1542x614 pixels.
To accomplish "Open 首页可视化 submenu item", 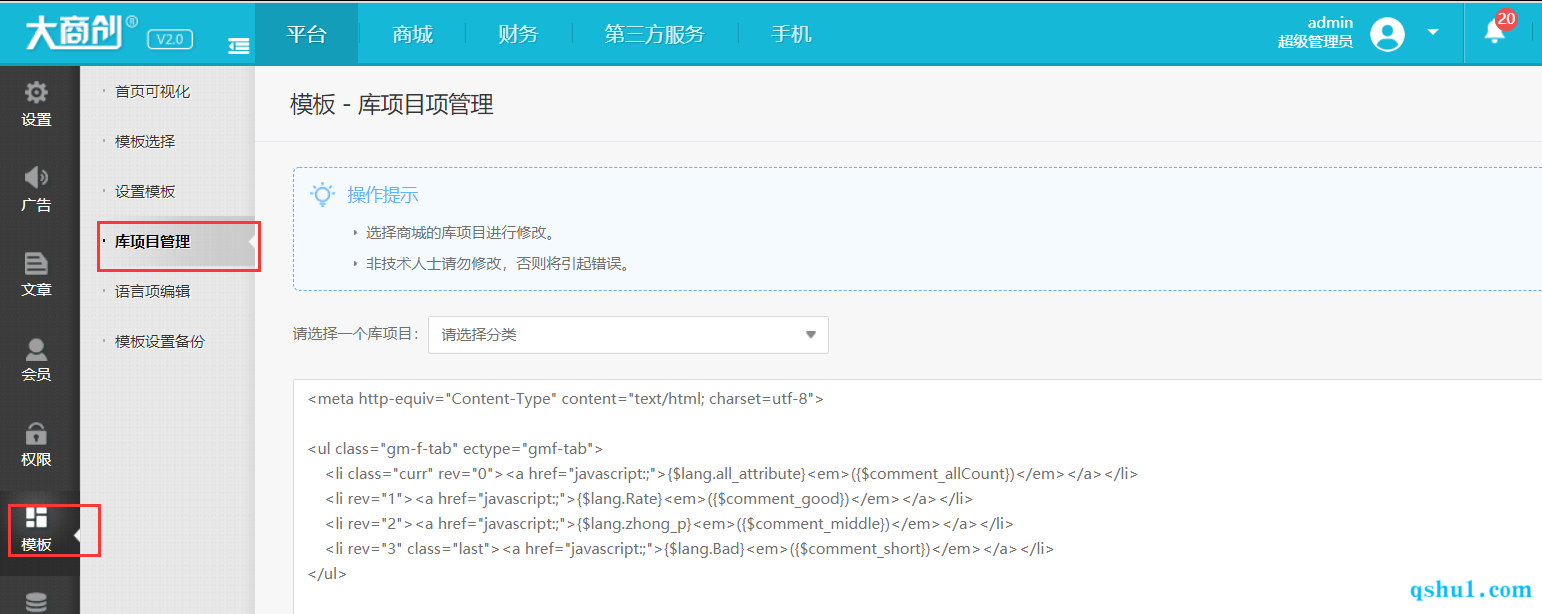I will point(152,91).
